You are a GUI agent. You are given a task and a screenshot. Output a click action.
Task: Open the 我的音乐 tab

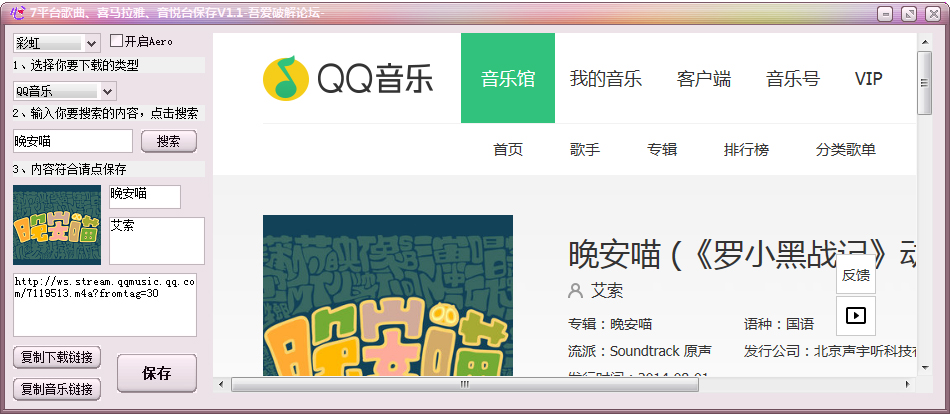pos(605,79)
